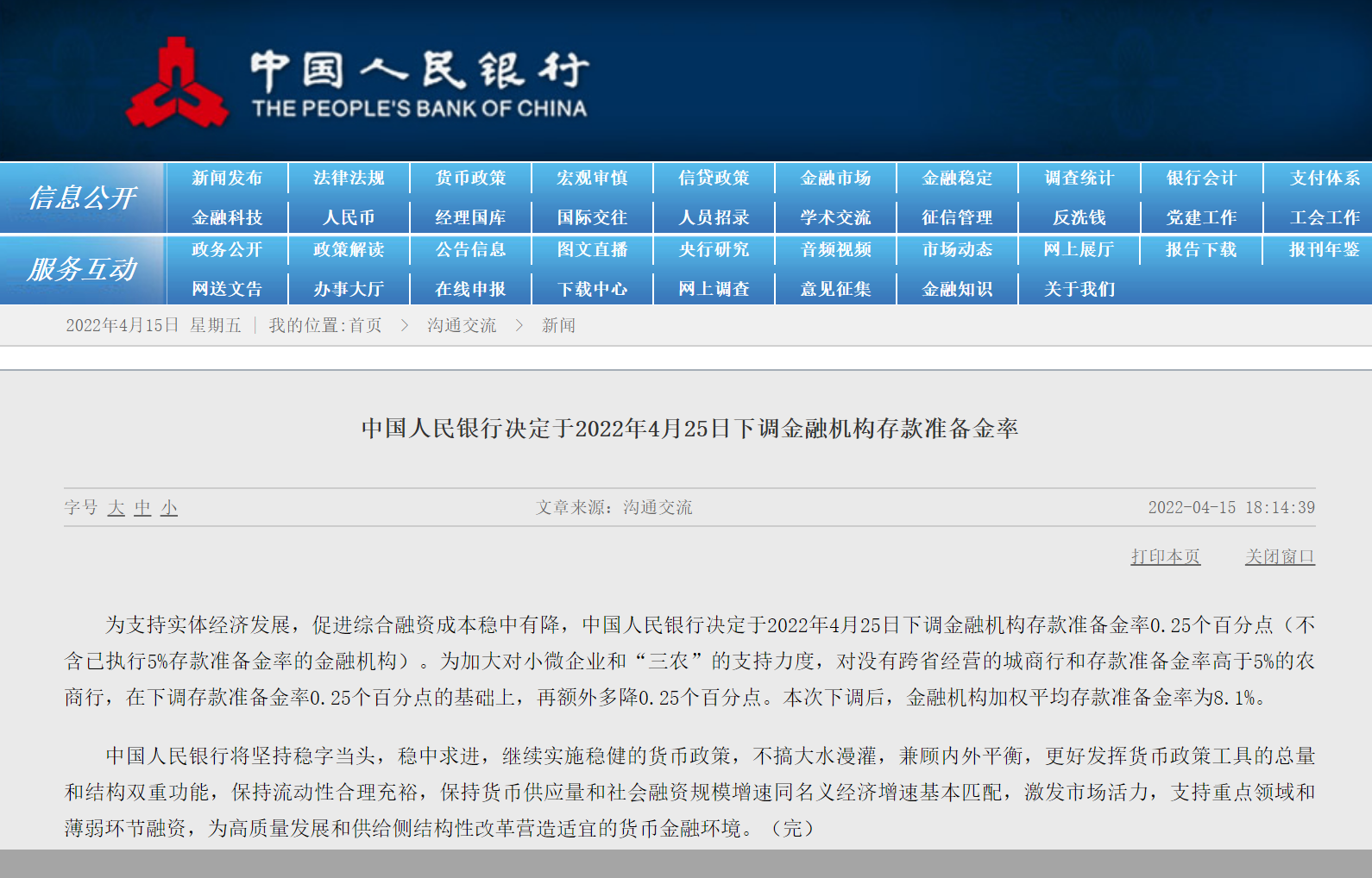Open 学术交流 section

pyautogui.click(x=835, y=217)
